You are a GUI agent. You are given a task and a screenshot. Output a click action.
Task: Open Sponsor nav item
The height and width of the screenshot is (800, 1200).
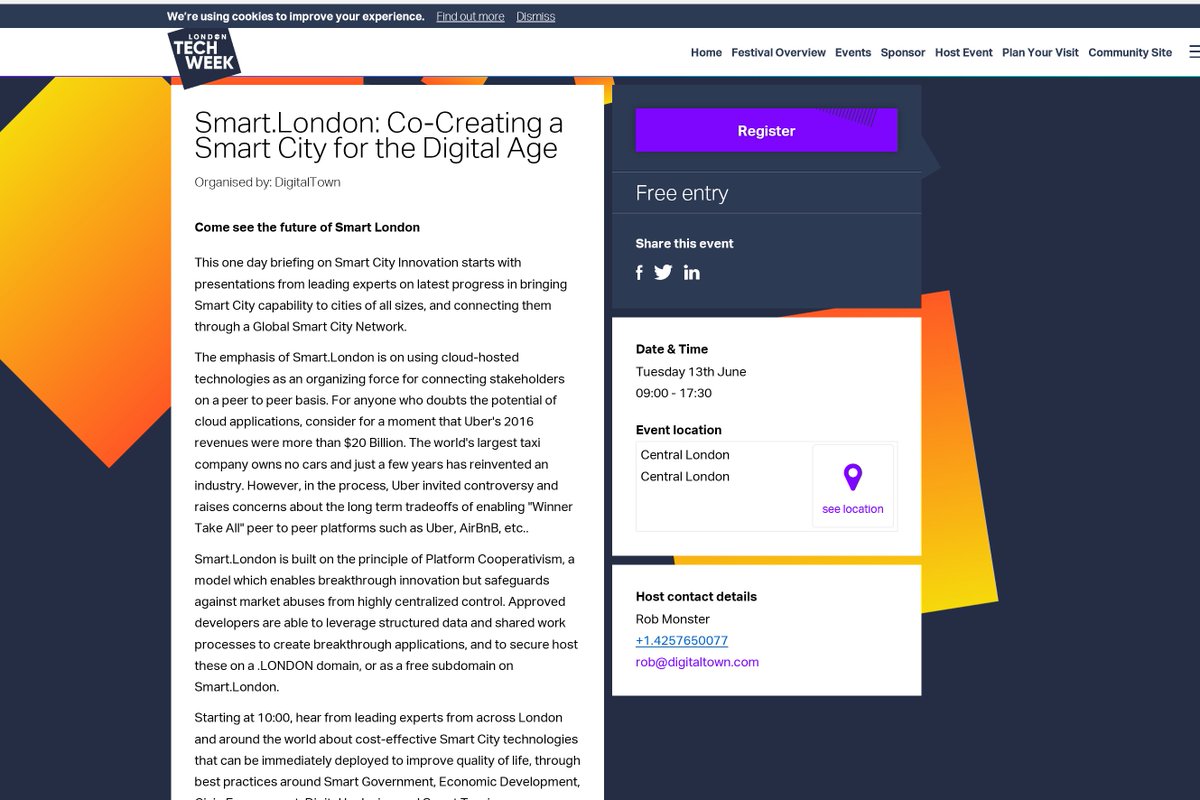pos(903,53)
